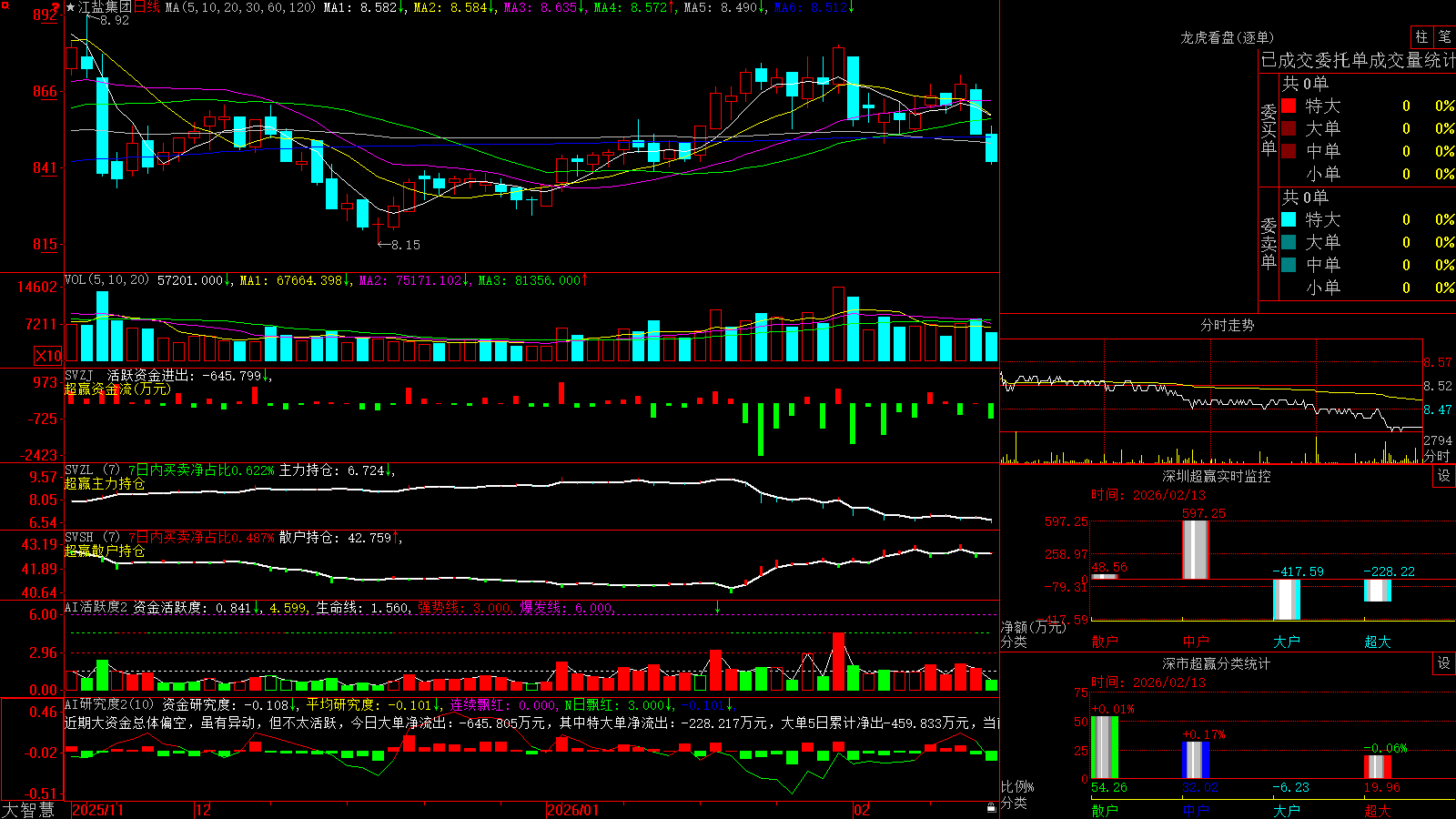Screen dimensions: 1456x819
Task: Click the 分时 label below intraday chart
Action: point(1437,456)
